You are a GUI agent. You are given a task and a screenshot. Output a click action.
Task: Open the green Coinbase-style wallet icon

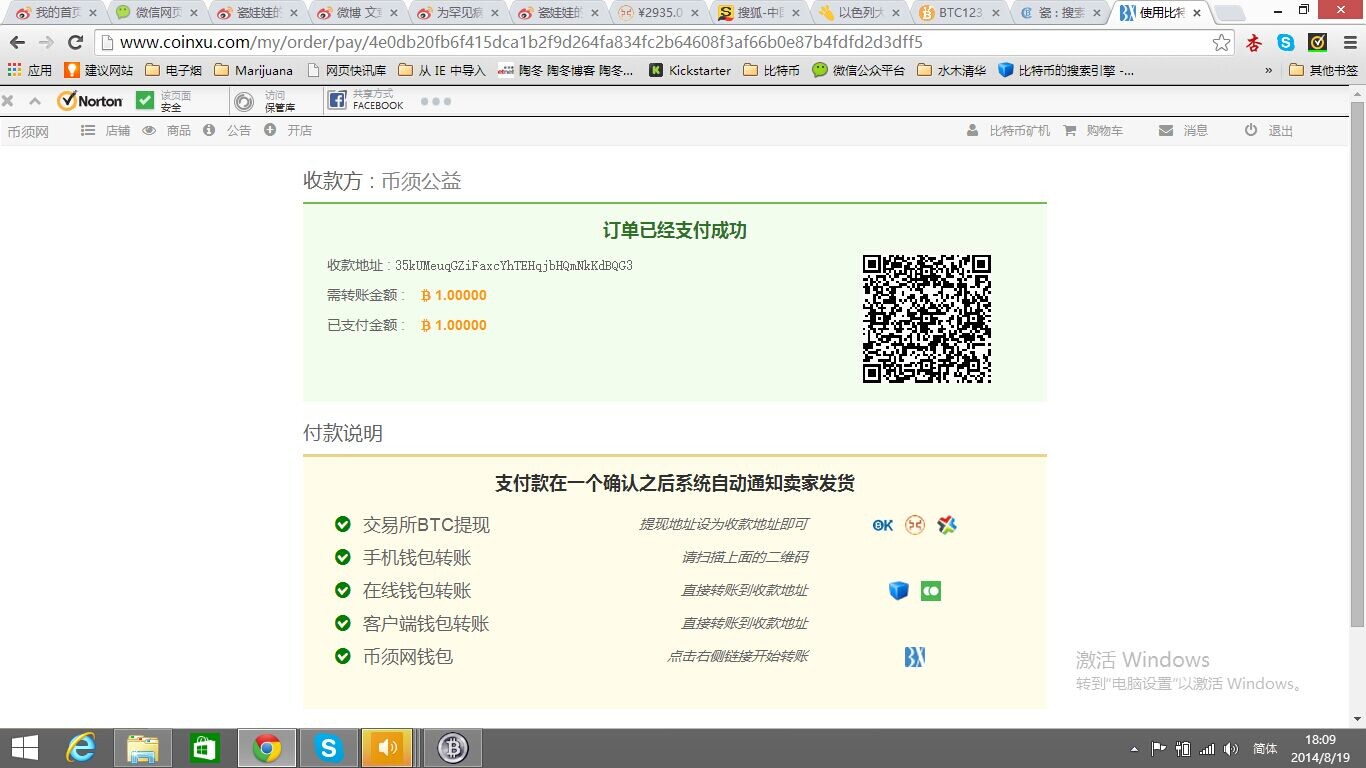point(931,591)
